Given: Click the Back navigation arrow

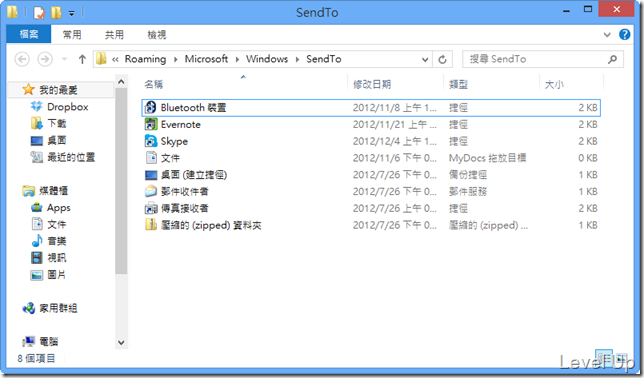Looking at the screenshot, I should pos(22,59).
